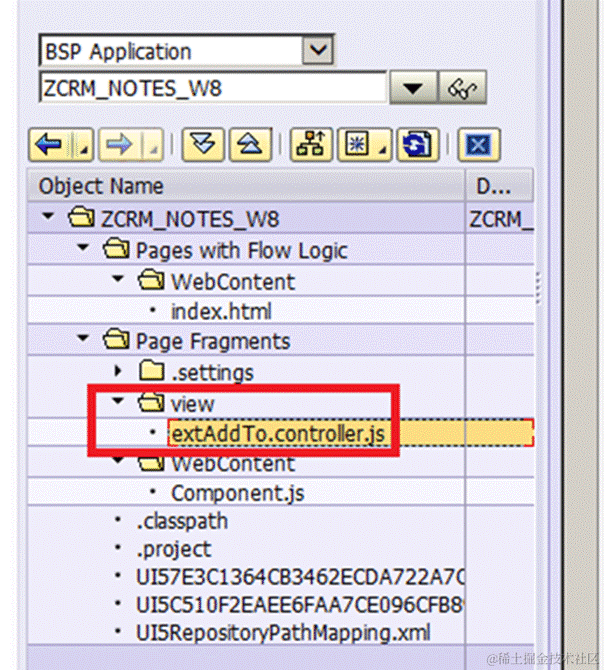Select the ZCRM_NOTES_W8 root folder icon
Viewport: 604px width, 670px height.
[x=81, y=217]
